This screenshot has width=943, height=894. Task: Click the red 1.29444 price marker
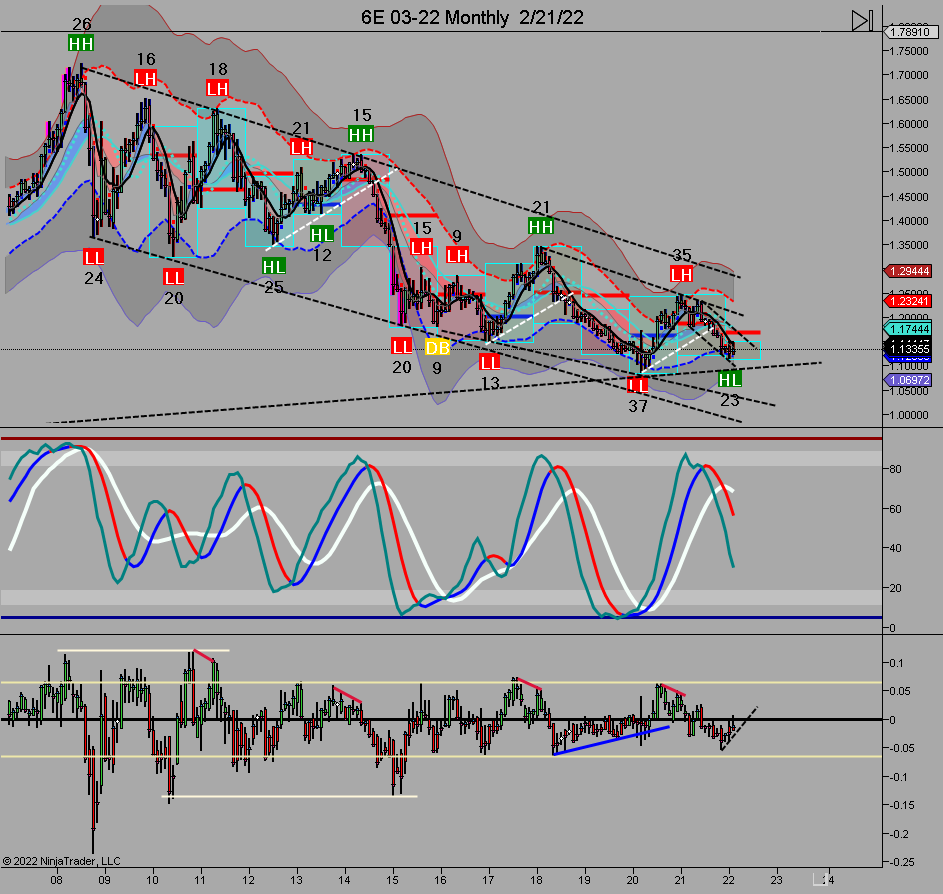pos(908,271)
